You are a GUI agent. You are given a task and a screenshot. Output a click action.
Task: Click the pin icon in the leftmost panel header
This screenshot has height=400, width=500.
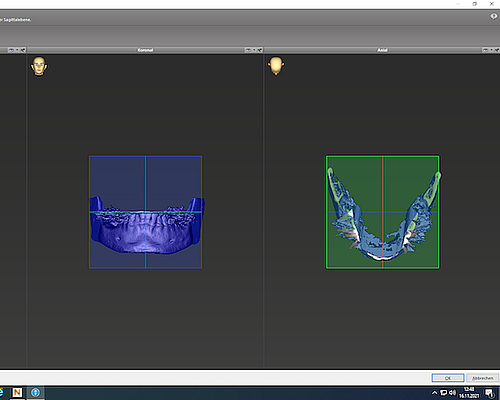point(23,50)
